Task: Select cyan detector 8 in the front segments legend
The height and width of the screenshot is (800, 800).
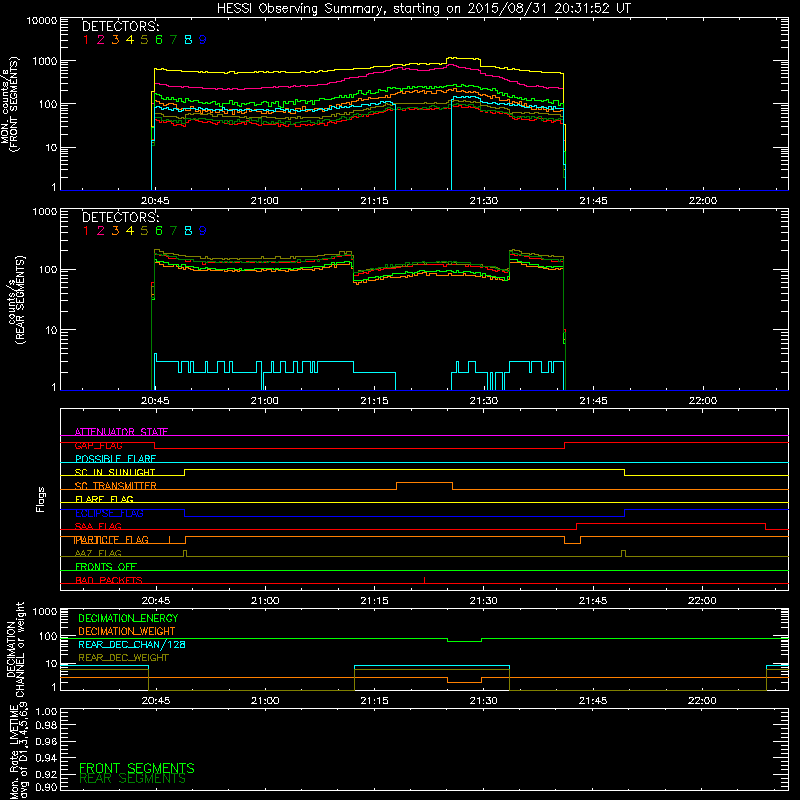Action: coord(188,40)
